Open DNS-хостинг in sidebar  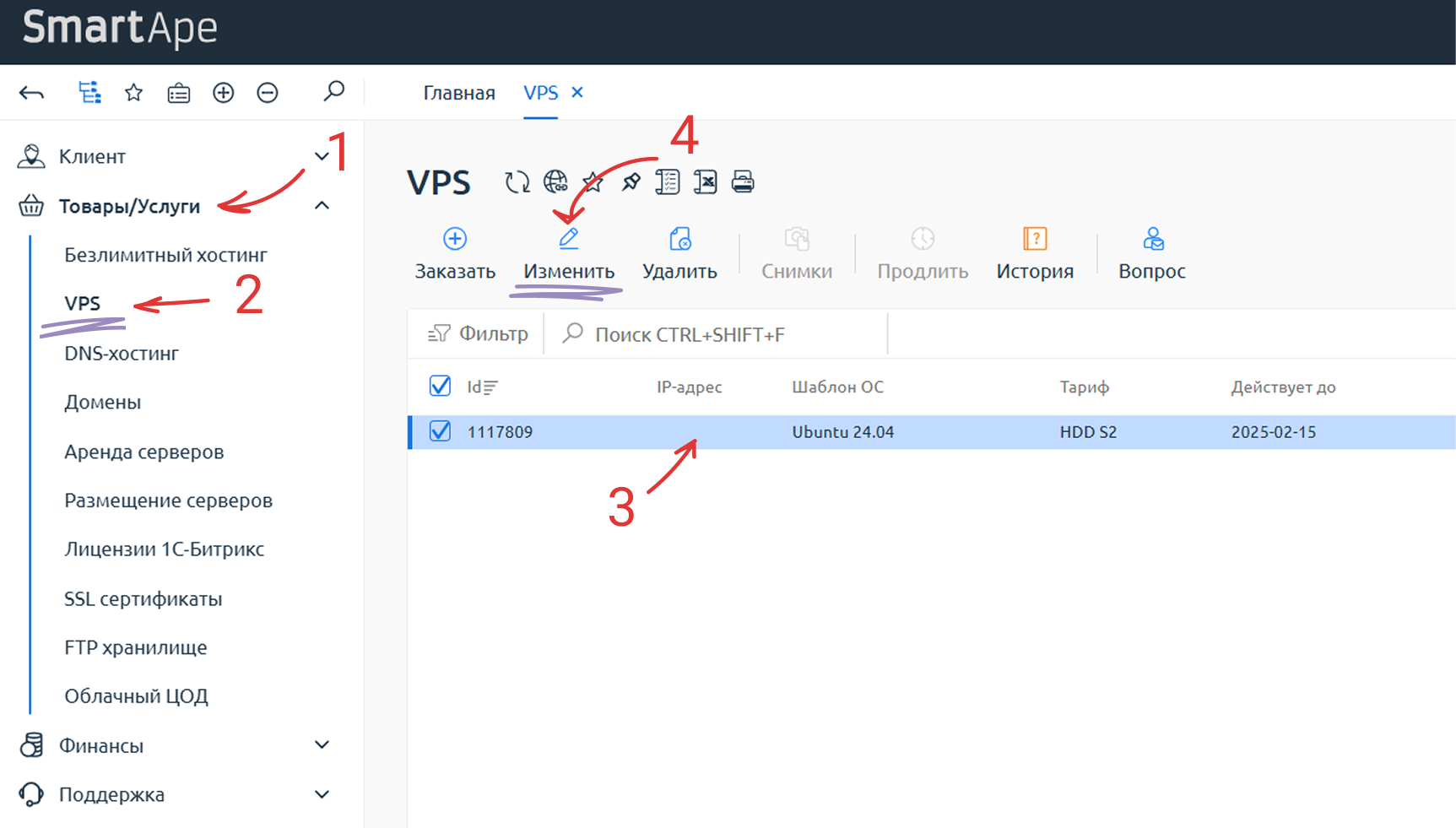(x=122, y=354)
